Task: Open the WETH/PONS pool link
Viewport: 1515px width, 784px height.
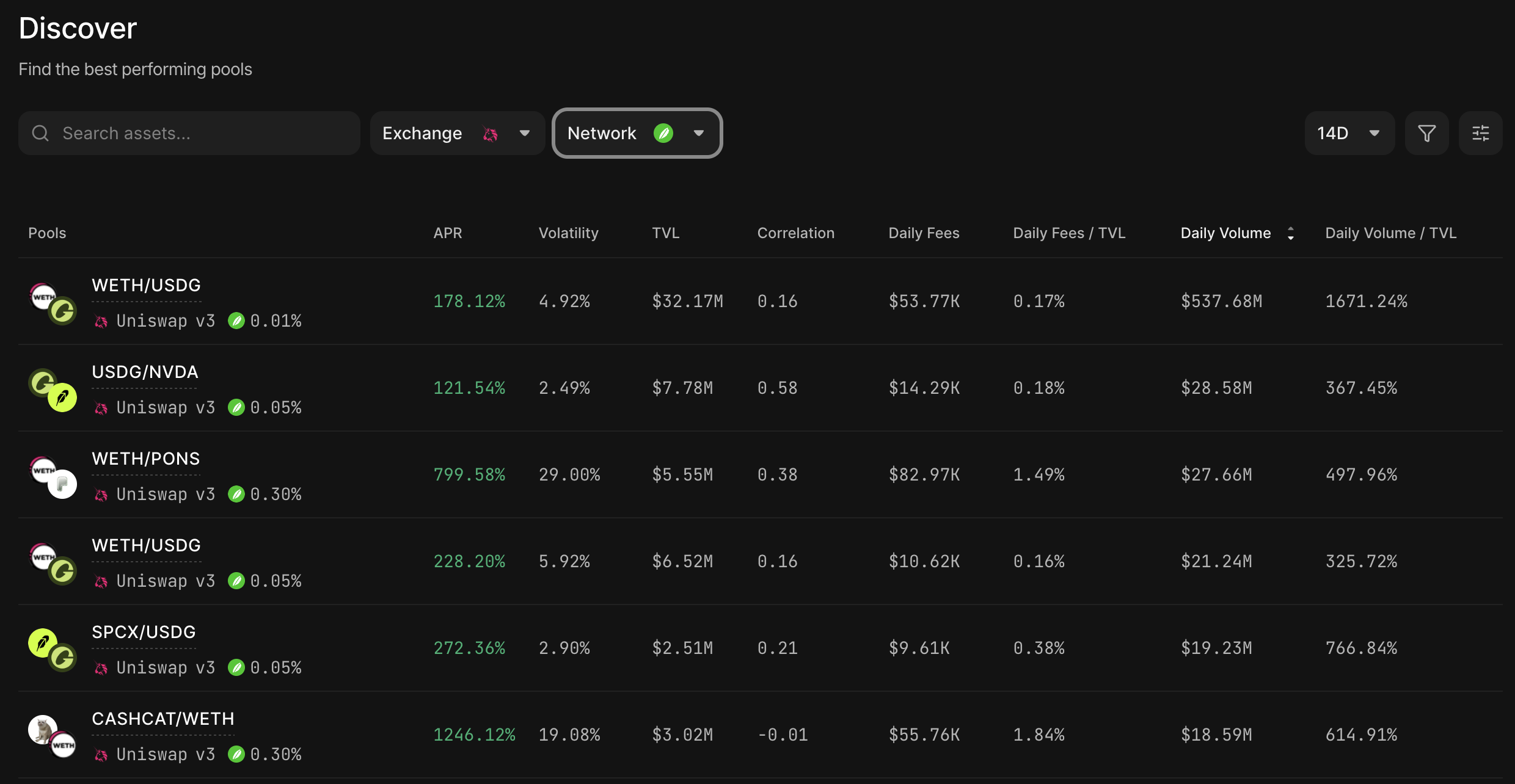Action: coord(146,459)
